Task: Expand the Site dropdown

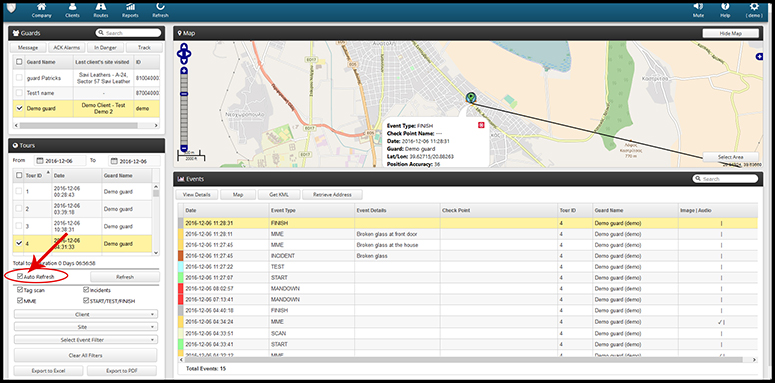Action: pyautogui.click(x=86, y=327)
